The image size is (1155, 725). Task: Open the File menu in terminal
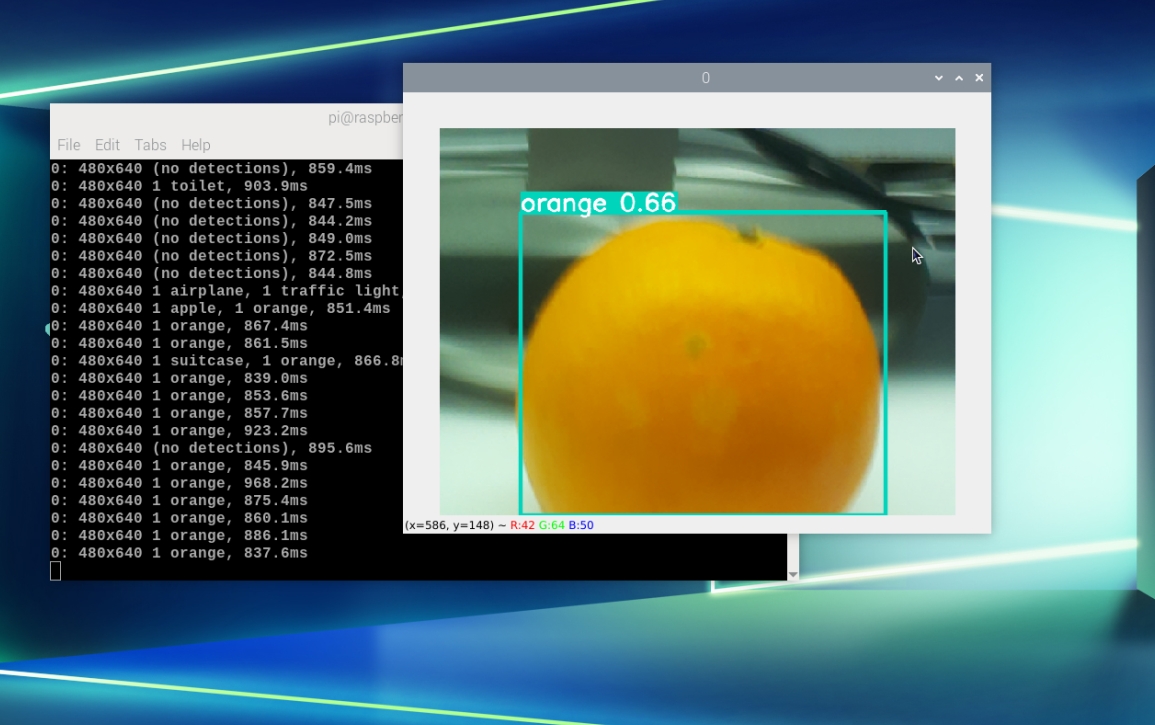[x=69, y=145]
